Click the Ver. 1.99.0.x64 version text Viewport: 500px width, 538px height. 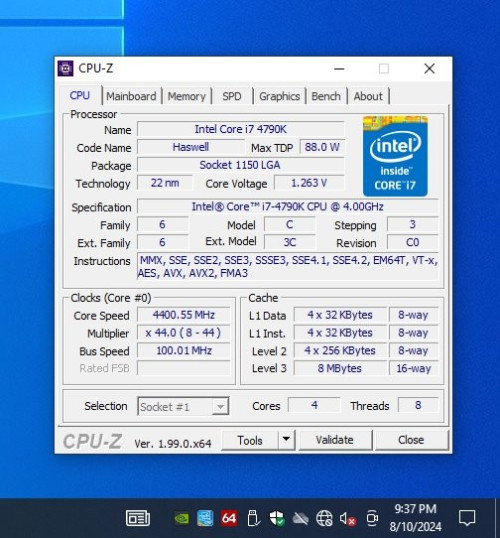point(173,444)
